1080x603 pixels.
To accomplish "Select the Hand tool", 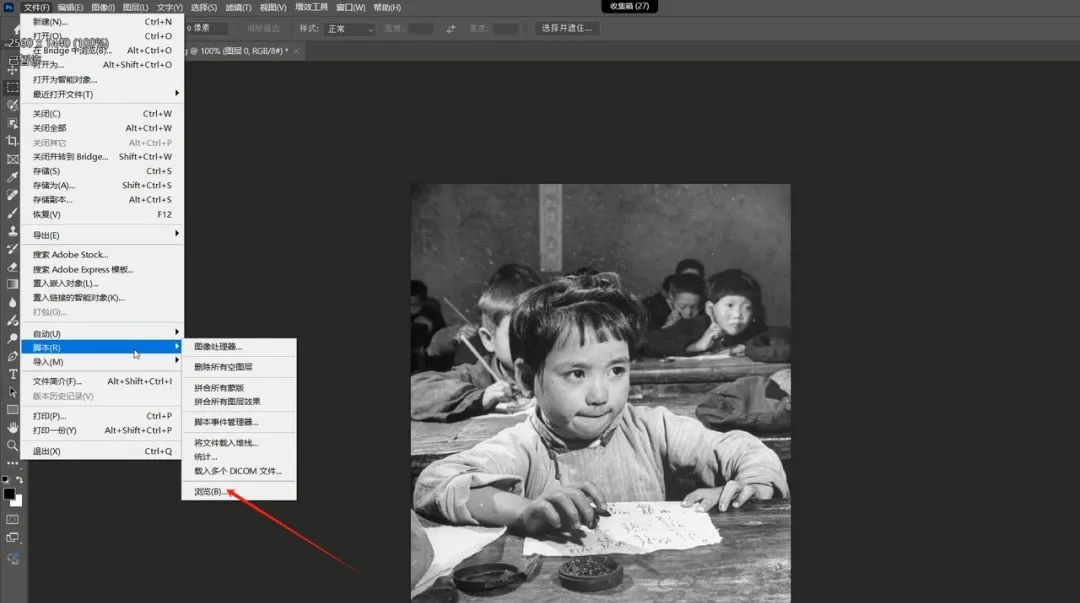I will 12,428.
